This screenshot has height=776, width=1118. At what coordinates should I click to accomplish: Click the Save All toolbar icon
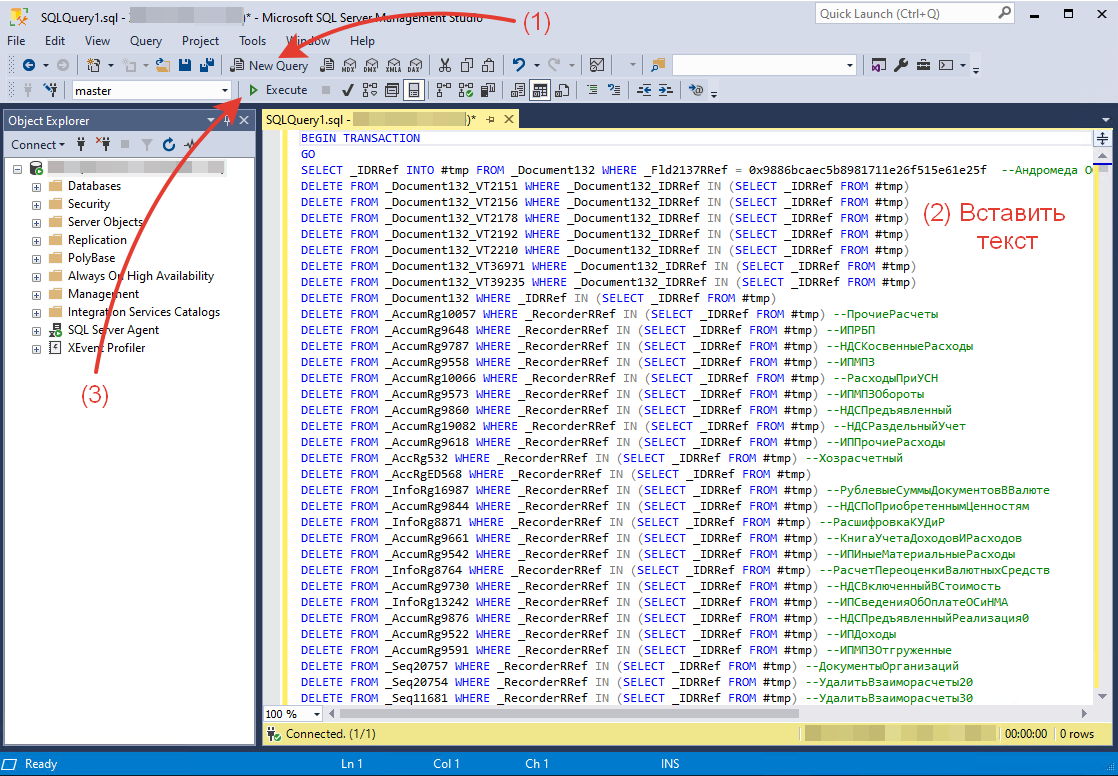click(x=206, y=65)
